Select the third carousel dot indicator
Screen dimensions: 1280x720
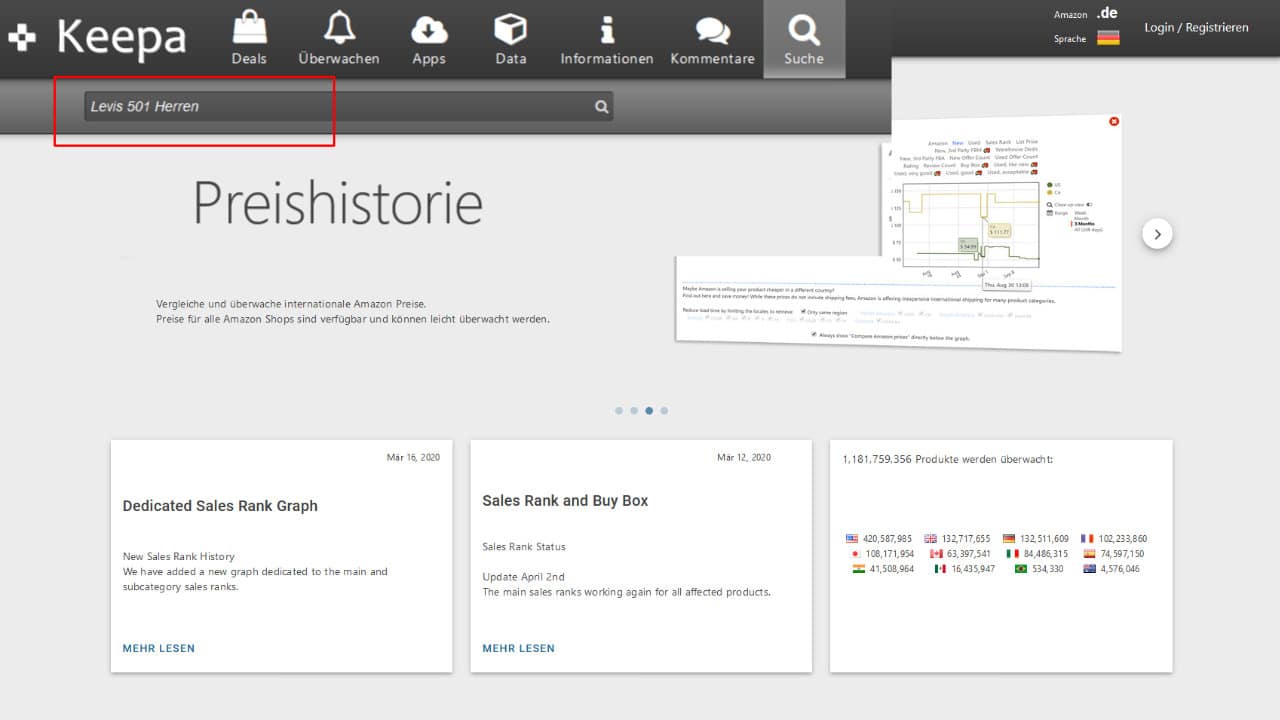pyautogui.click(x=649, y=410)
